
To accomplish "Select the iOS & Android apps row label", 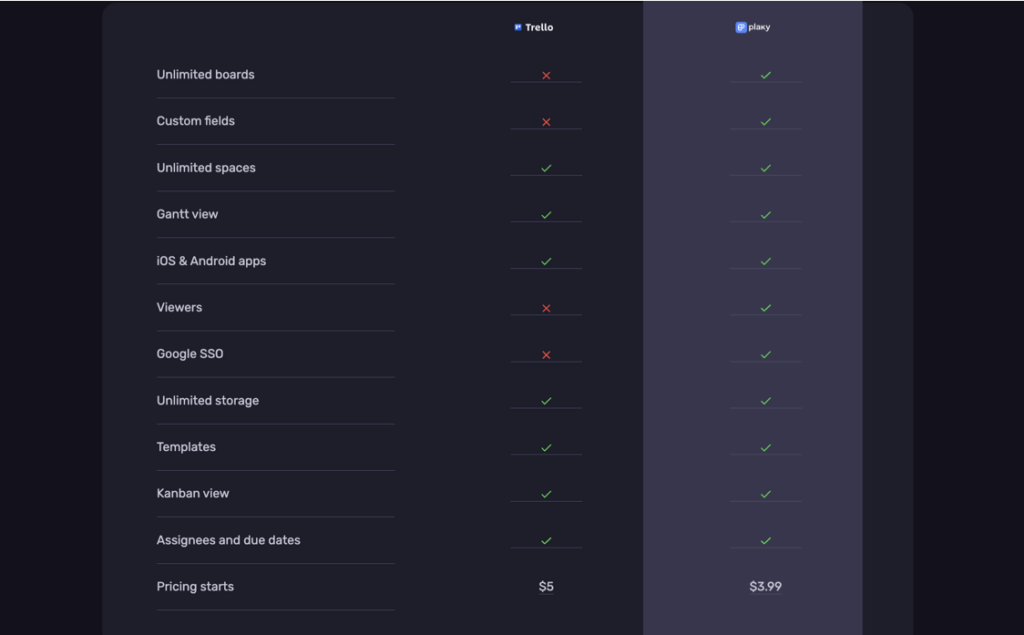I will [x=210, y=261].
